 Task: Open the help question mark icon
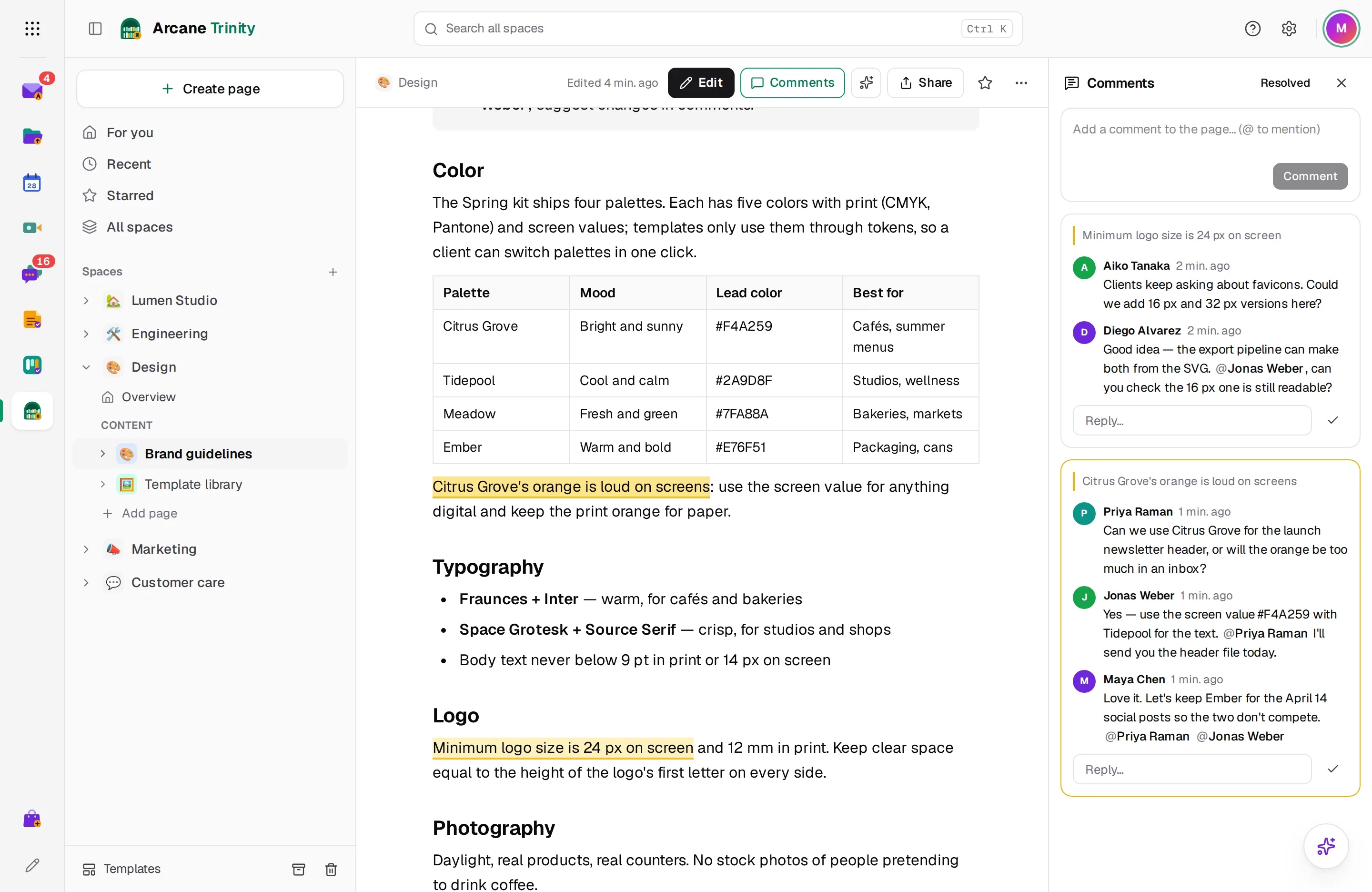click(1252, 28)
